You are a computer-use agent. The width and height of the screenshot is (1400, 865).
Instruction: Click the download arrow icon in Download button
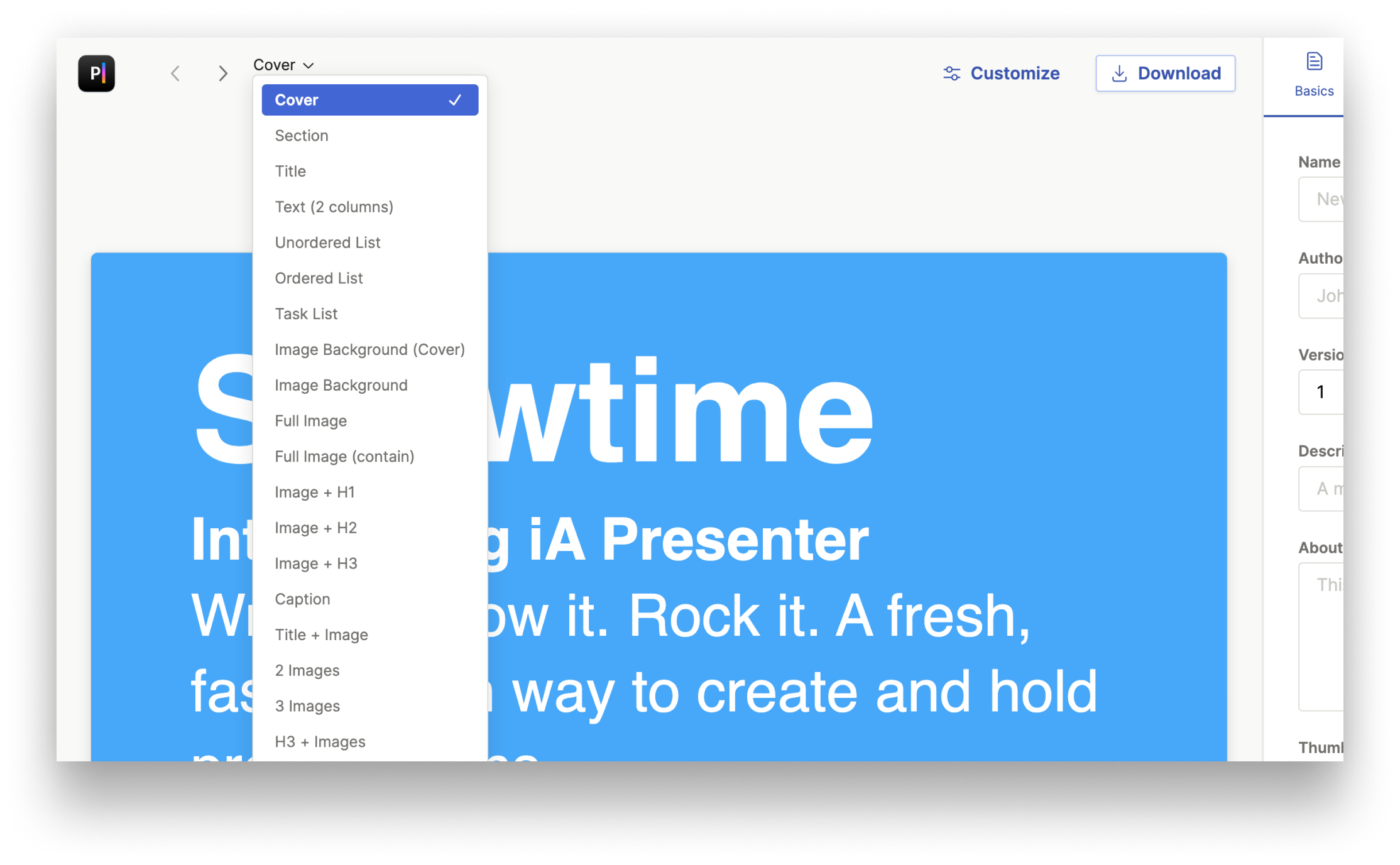click(1119, 73)
